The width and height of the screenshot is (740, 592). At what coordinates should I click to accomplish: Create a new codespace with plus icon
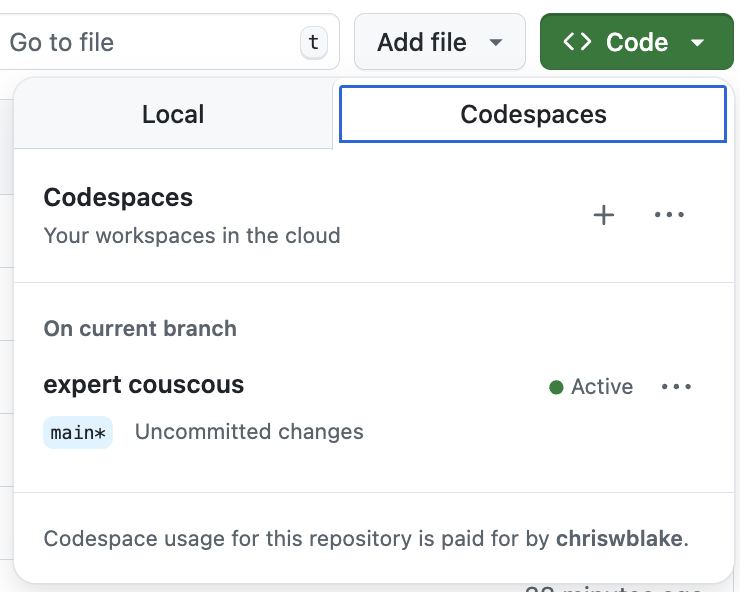pos(604,215)
